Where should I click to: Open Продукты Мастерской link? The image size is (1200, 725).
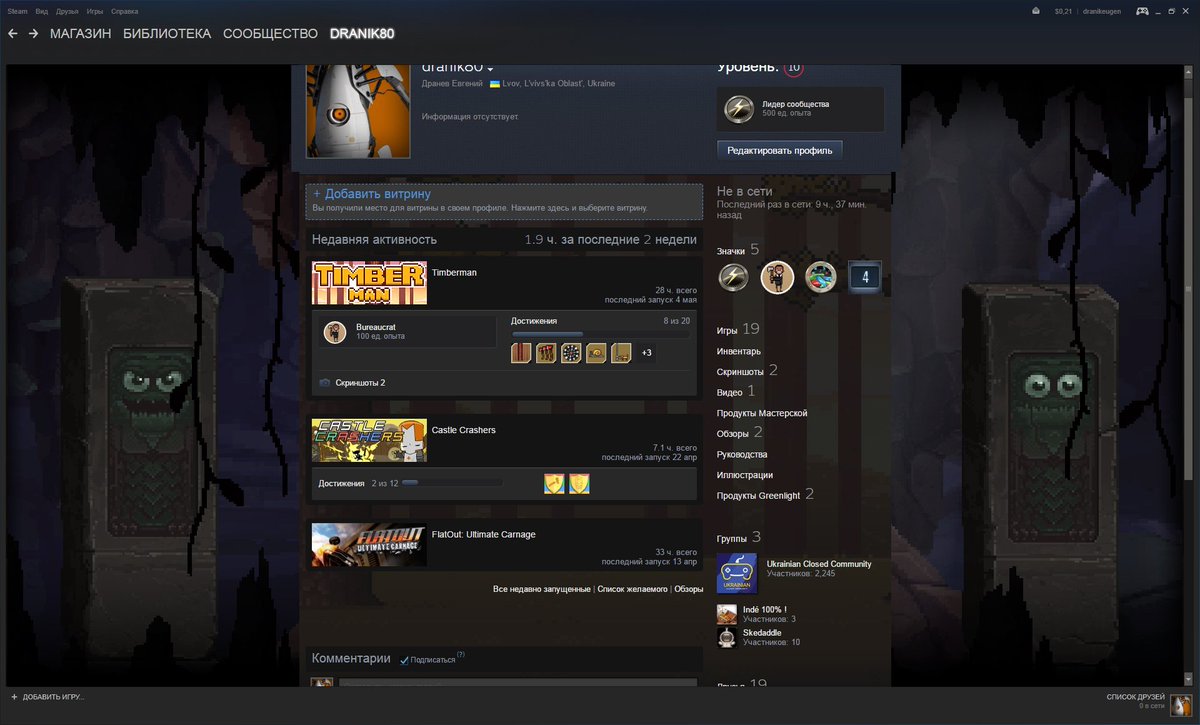(762, 413)
